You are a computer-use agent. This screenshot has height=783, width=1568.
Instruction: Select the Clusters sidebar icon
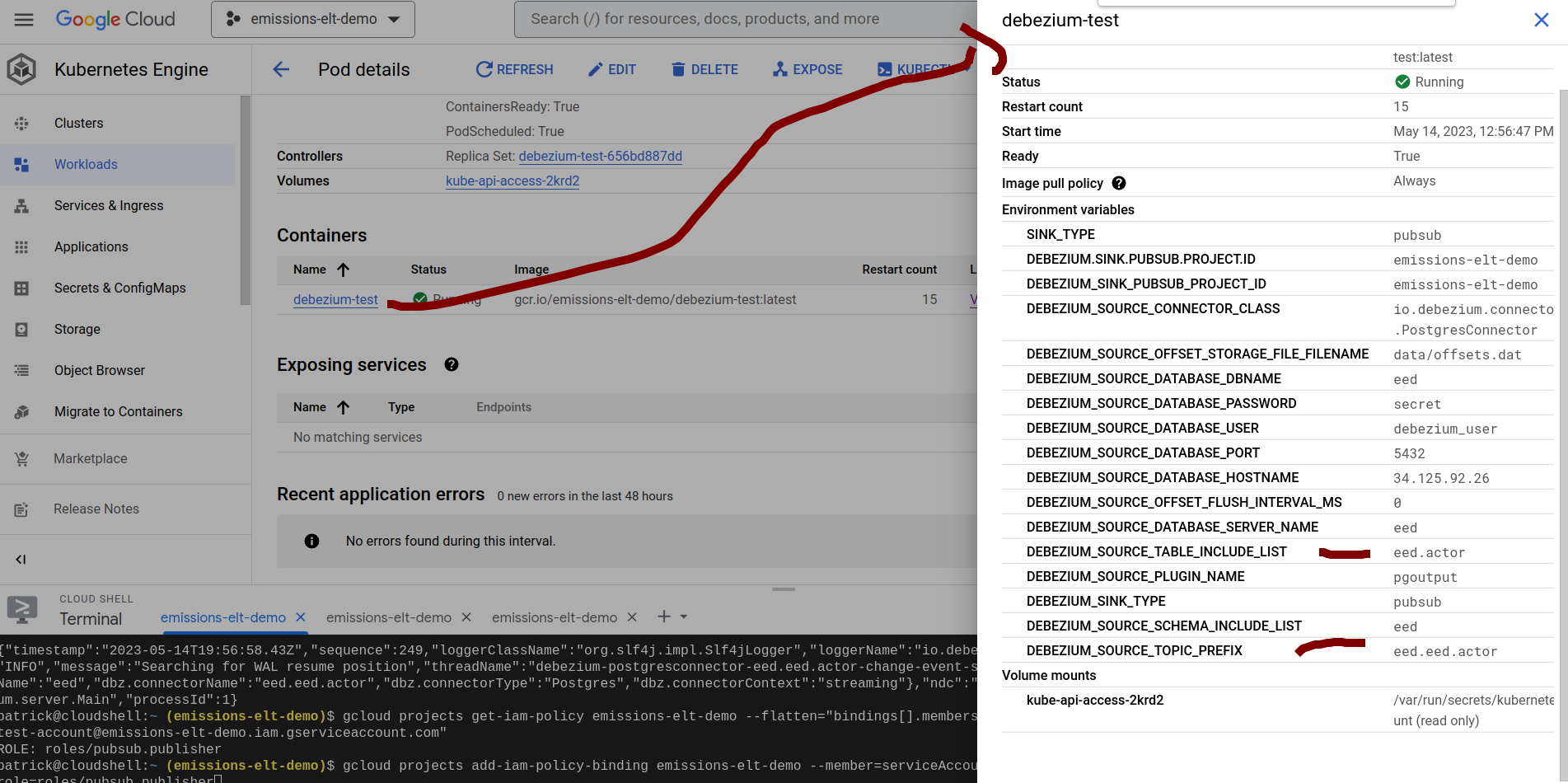coord(22,123)
